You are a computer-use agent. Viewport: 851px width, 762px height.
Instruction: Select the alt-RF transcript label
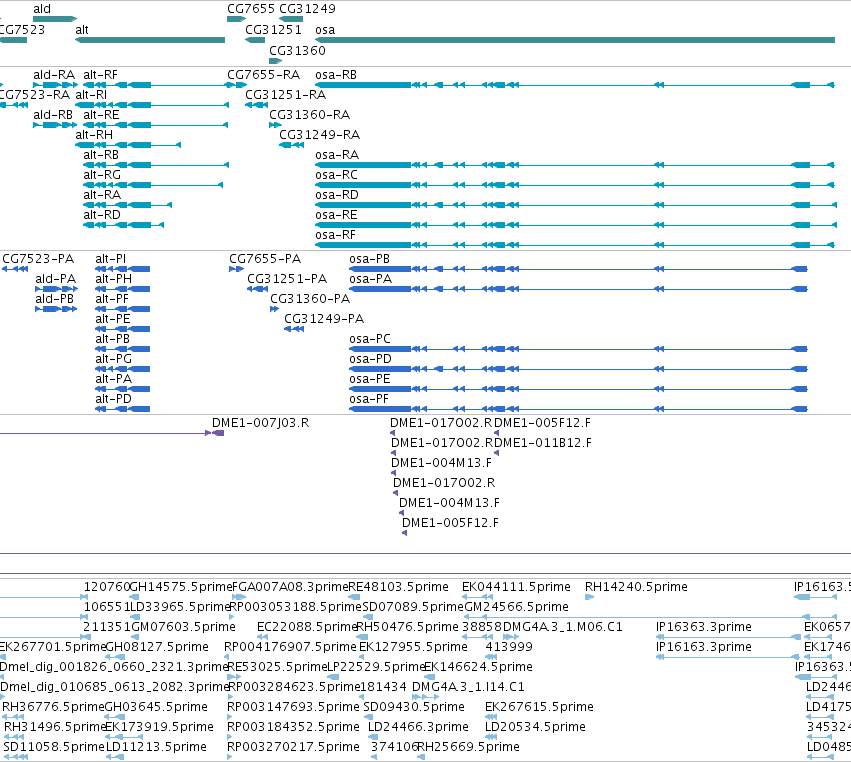(x=100, y=75)
